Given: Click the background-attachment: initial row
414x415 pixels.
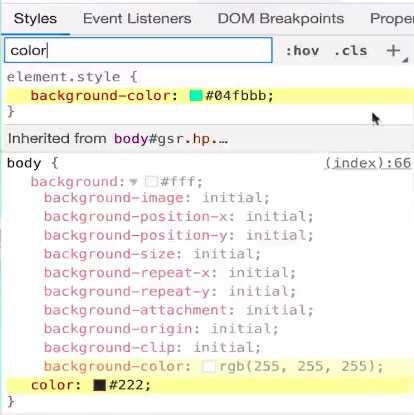Looking at the screenshot, I should click(x=179, y=310).
